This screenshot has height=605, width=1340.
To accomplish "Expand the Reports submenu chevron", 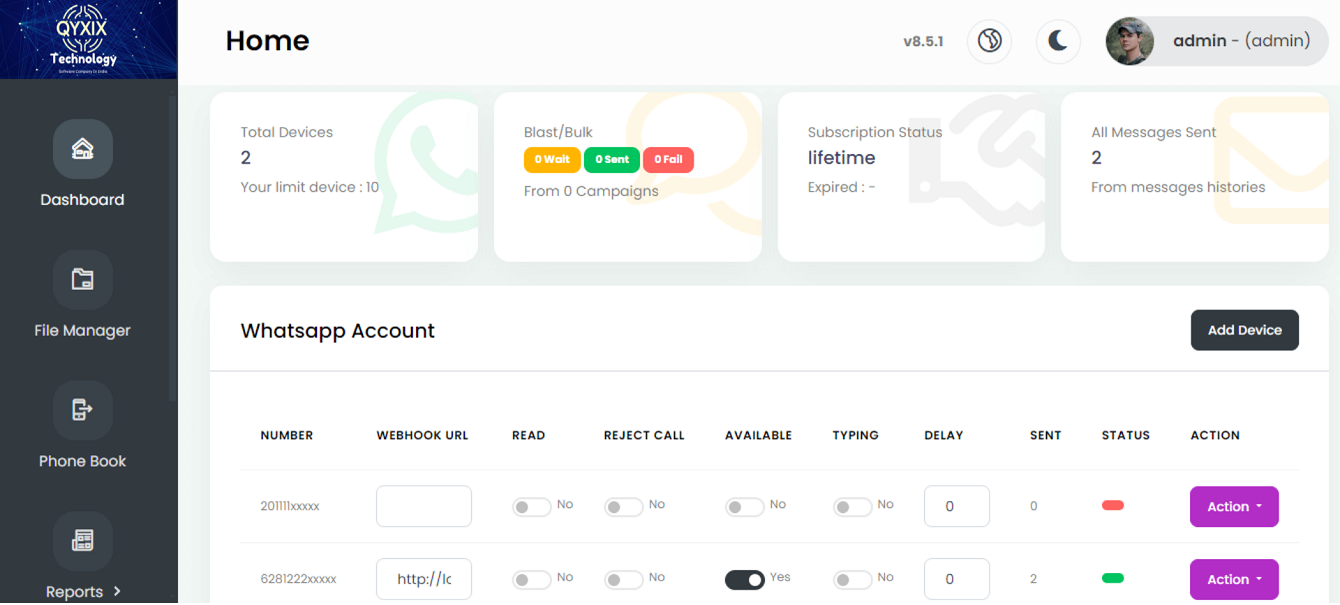I will pos(118,591).
